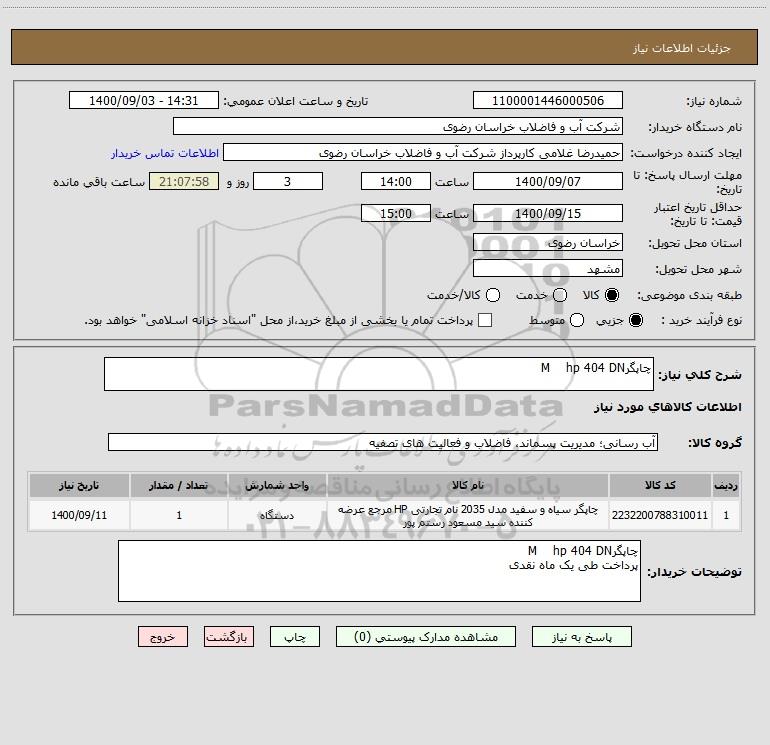
Task: Select the جزیی purchase type radio
Action: click(636, 320)
